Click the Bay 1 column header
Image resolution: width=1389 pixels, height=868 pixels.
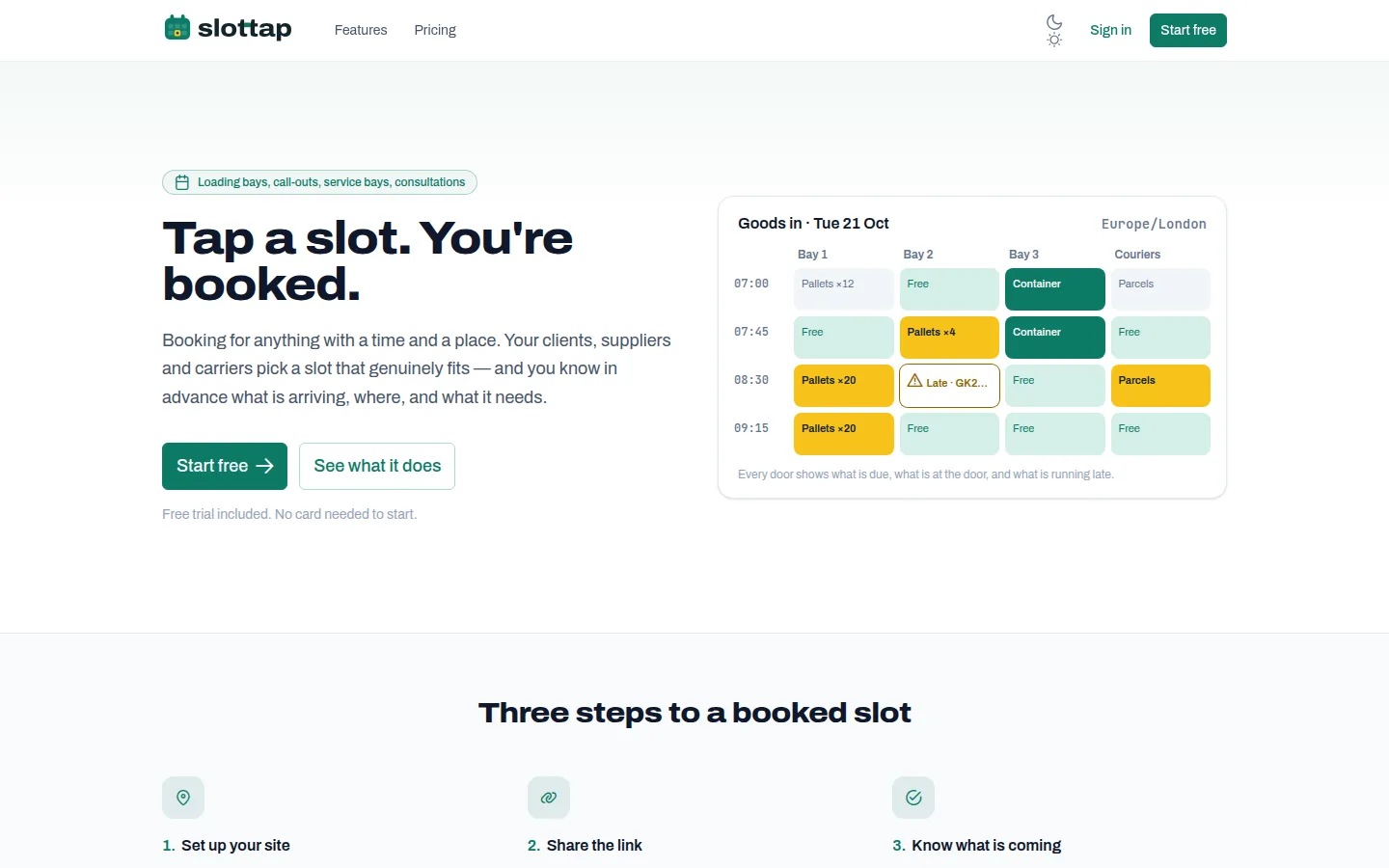(812, 255)
